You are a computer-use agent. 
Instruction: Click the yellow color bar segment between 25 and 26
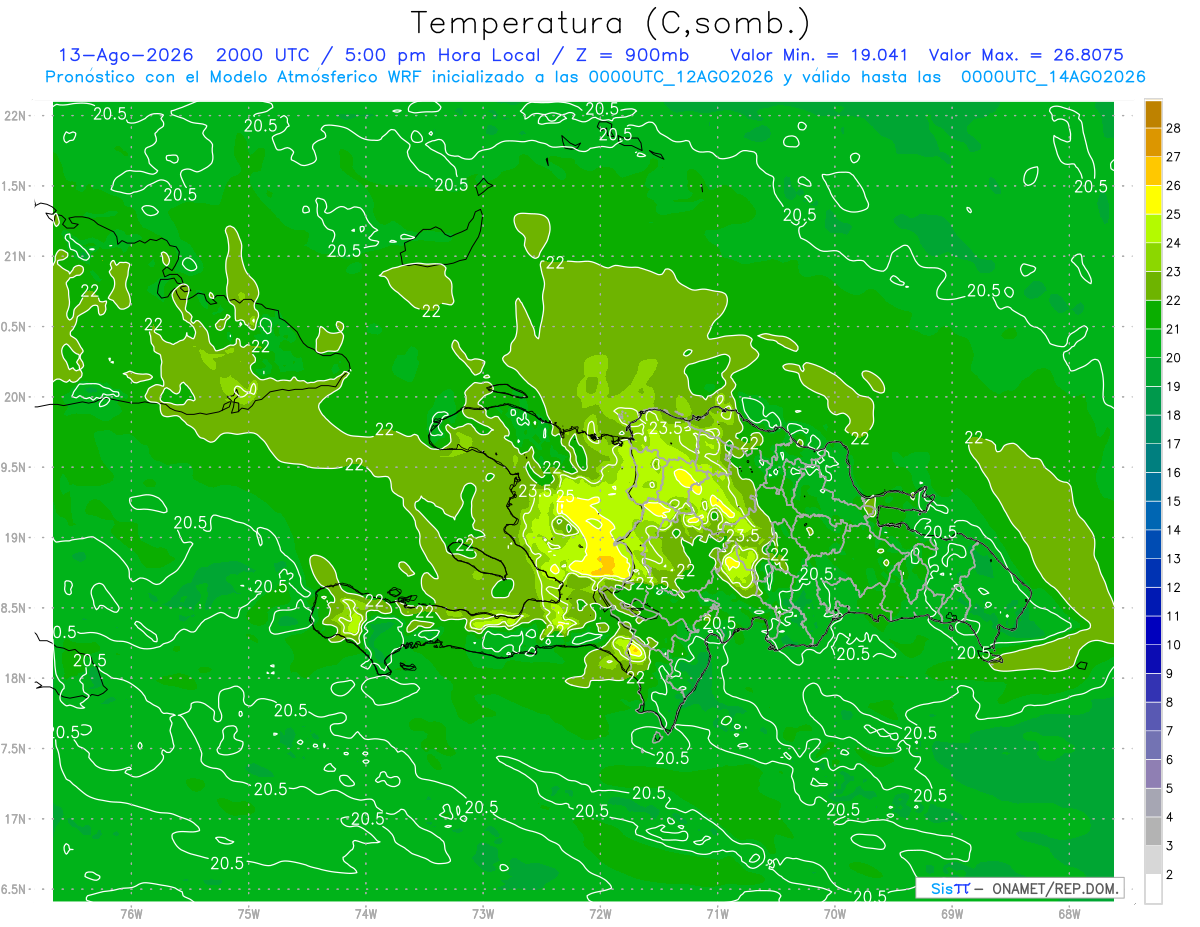1153,200
